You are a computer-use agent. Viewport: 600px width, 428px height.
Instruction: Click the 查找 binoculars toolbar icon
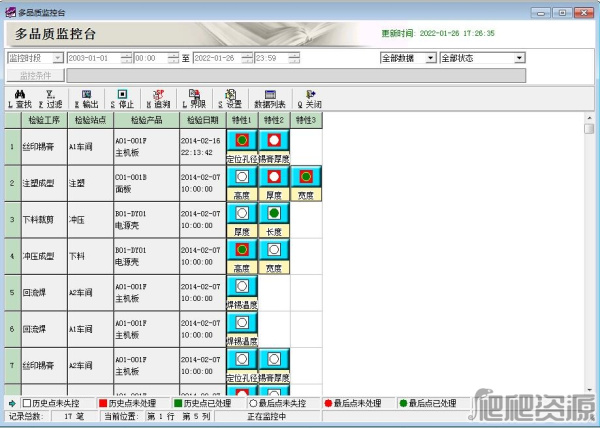click(20, 94)
